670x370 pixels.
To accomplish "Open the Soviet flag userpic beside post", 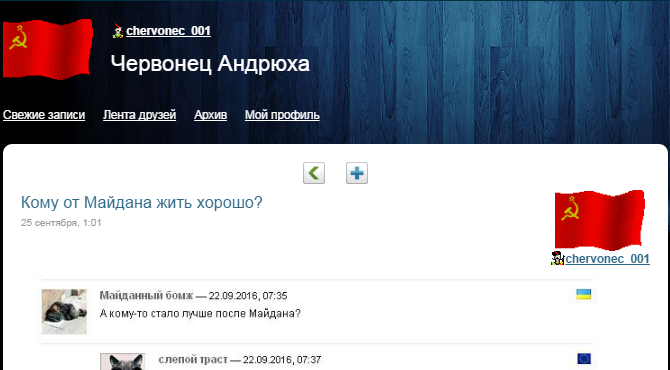I will (599, 220).
